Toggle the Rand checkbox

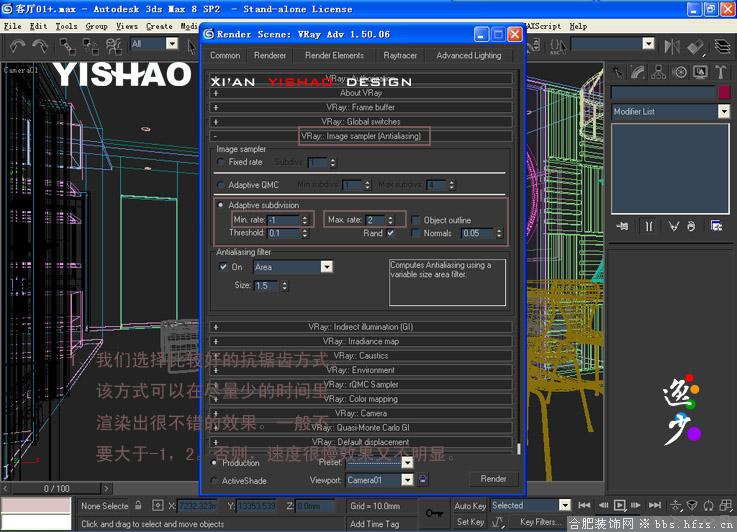[391, 233]
